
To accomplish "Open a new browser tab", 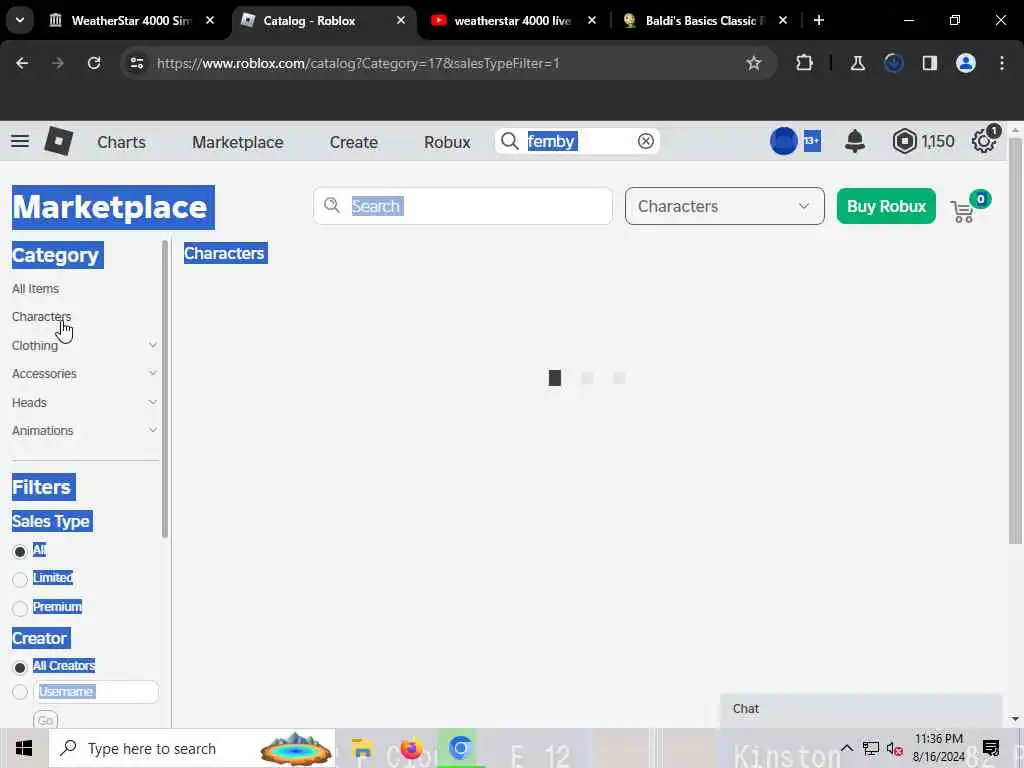I will tap(819, 20).
